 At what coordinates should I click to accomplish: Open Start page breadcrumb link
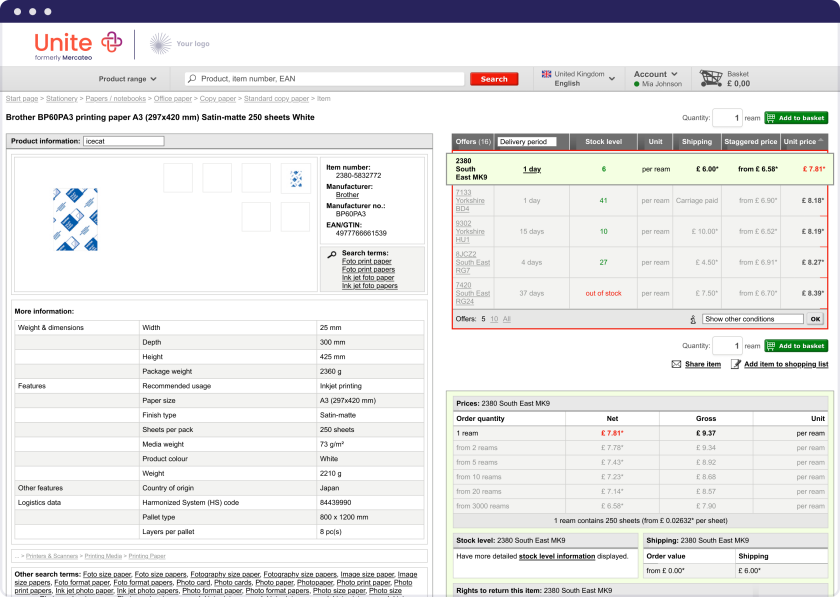point(22,99)
